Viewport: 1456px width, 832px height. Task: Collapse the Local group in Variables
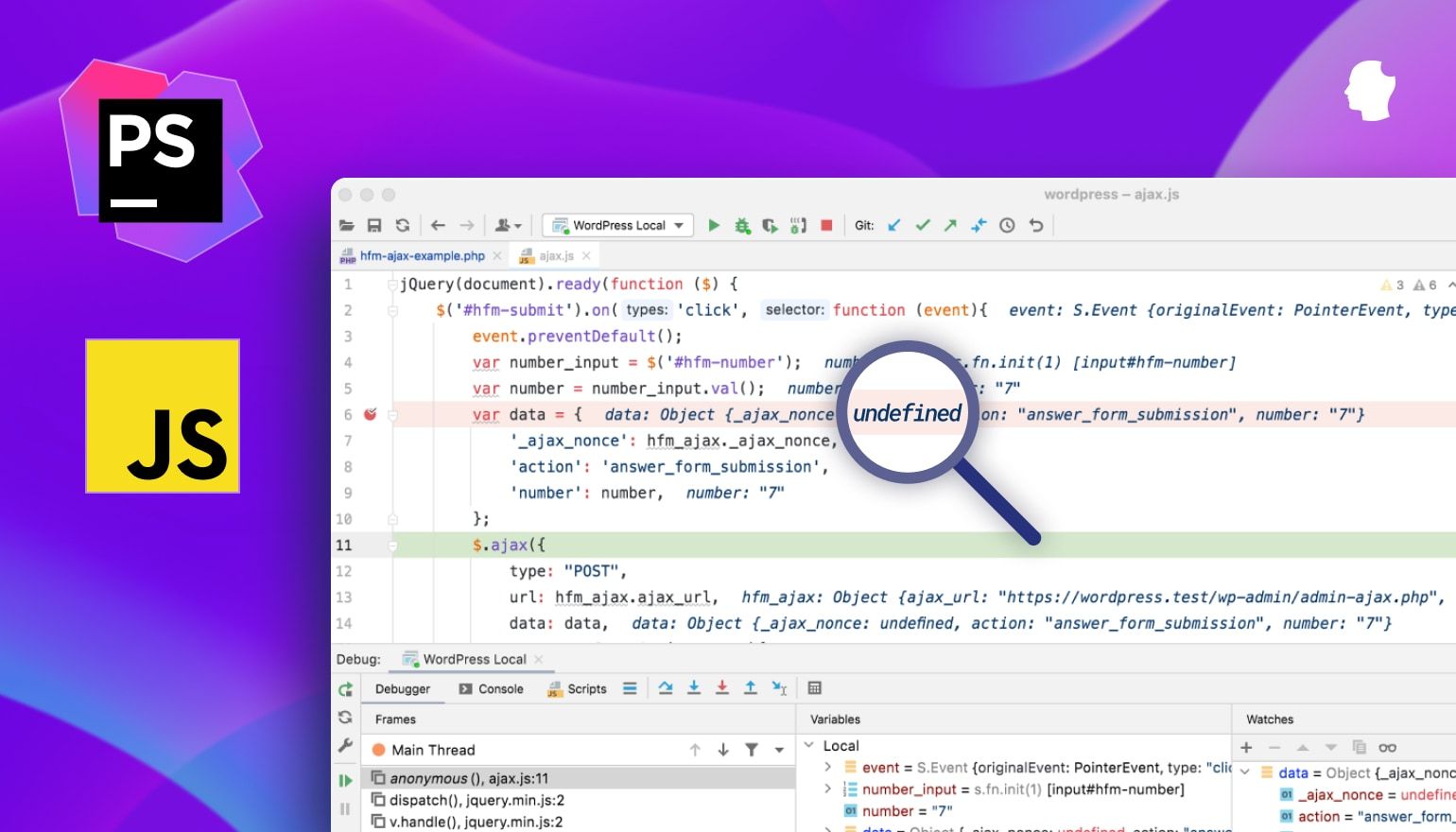click(808, 745)
